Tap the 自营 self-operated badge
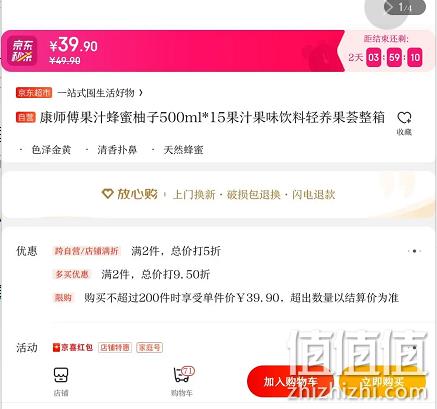The height and width of the screenshot is (409, 437). pos(25,117)
